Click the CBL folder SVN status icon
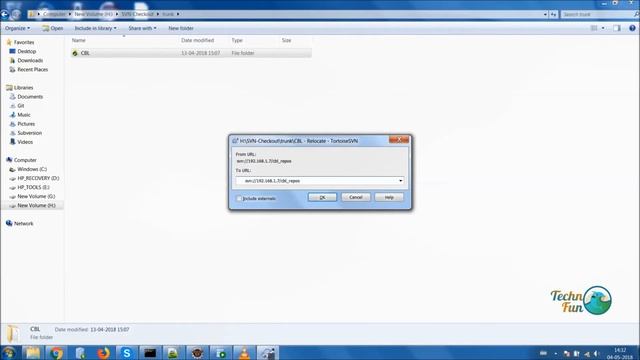 click(x=75, y=53)
